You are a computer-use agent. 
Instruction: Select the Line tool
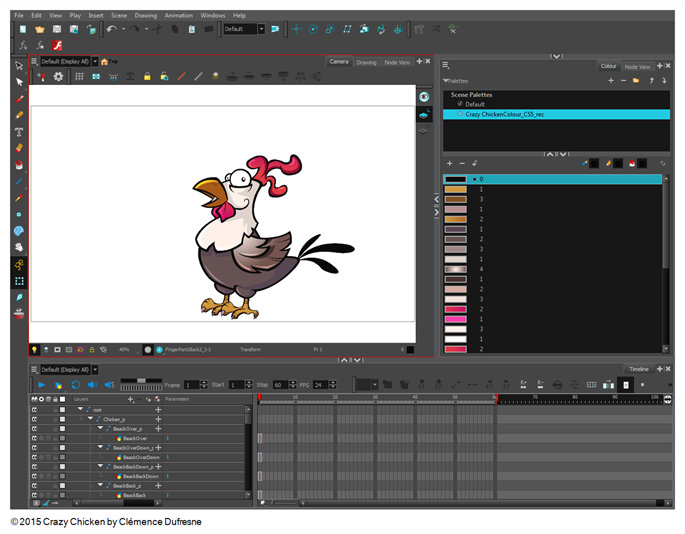19,181
